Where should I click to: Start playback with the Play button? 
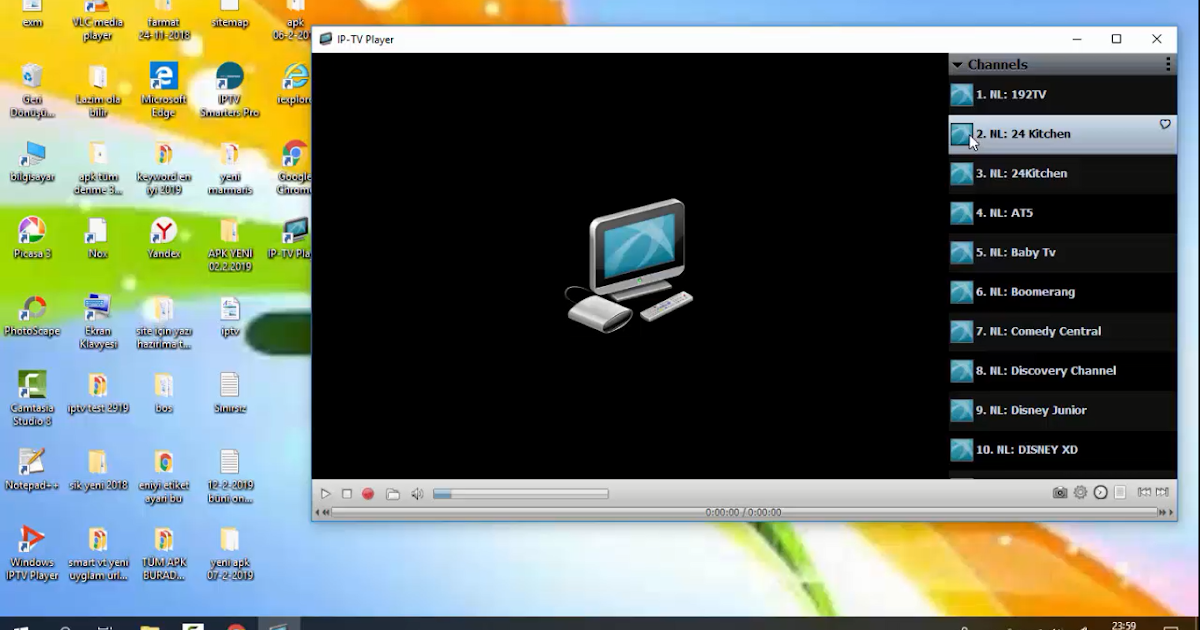(325, 494)
